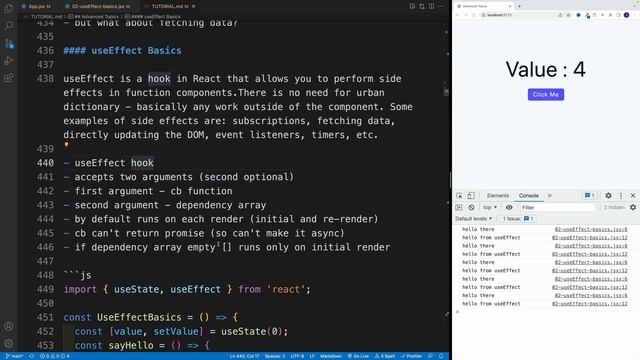Open the Source Control icon in activity bar
Viewport: 640px width, 360px height.
(9, 43)
